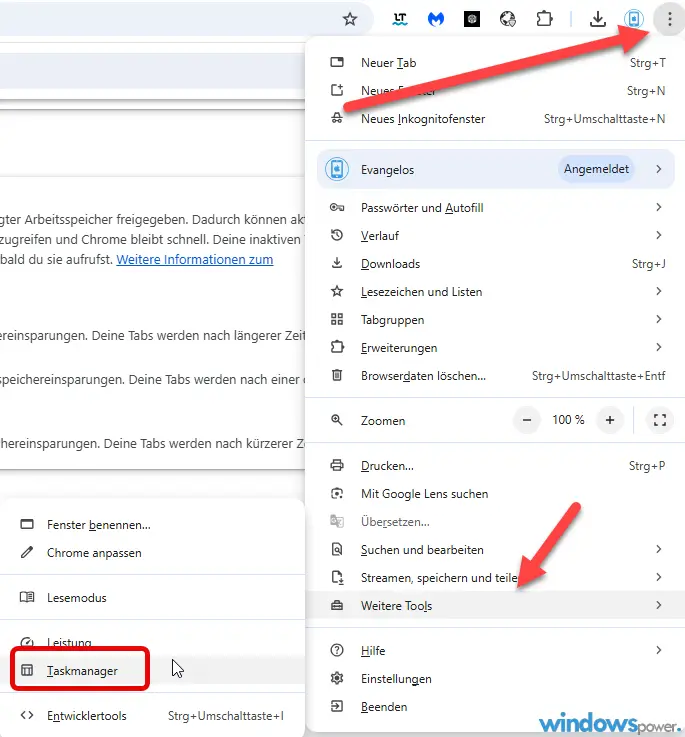Open Entwicklertools from submenu
The image size is (685, 737).
[152, 716]
